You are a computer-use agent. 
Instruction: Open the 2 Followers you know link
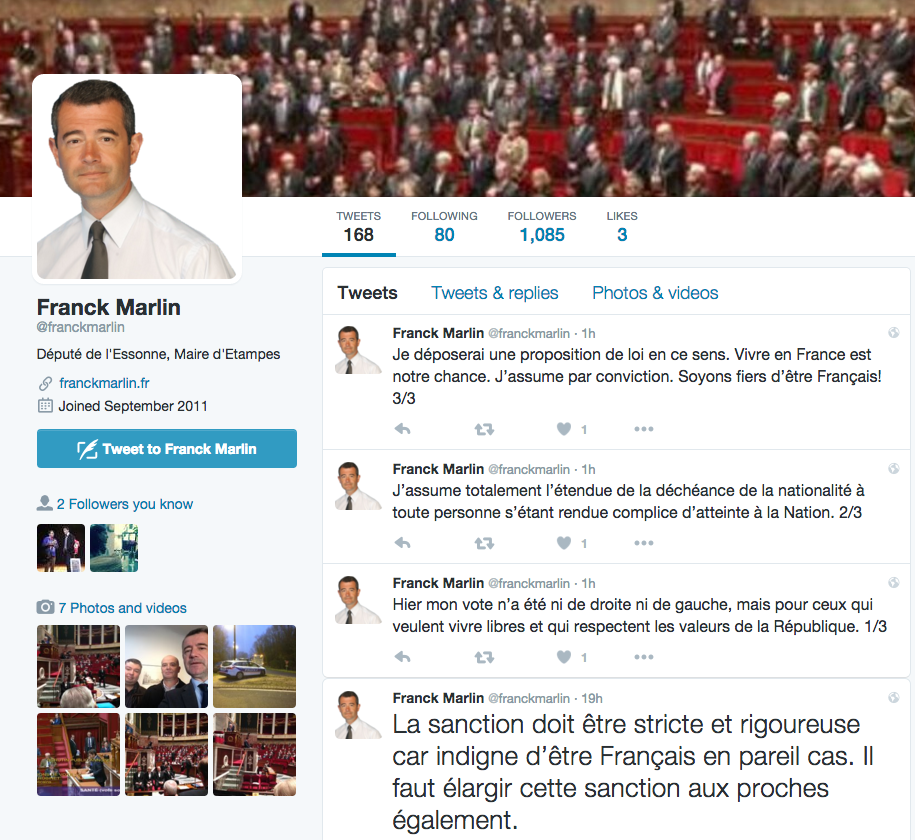[124, 504]
